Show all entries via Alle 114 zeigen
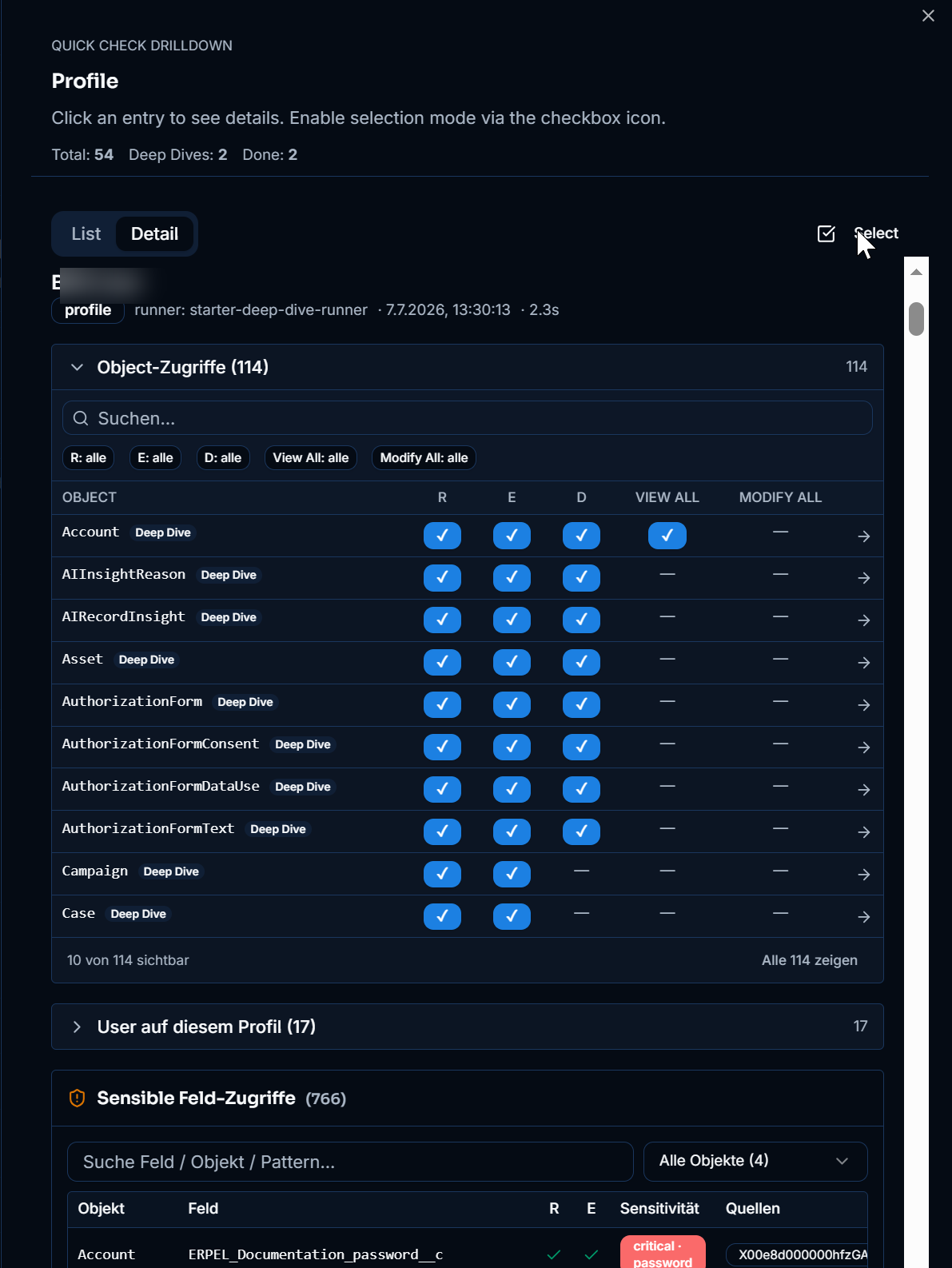The height and width of the screenshot is (1268, 952). click(809, 960)
